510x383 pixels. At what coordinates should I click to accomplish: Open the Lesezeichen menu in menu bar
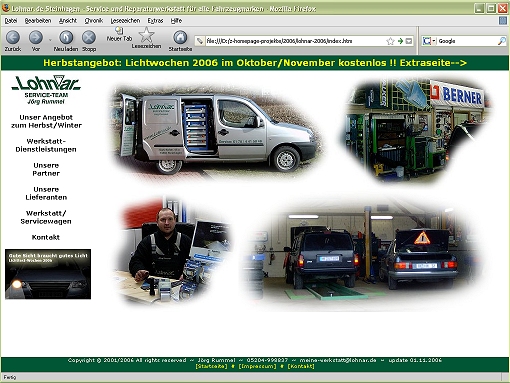point(125,21)
